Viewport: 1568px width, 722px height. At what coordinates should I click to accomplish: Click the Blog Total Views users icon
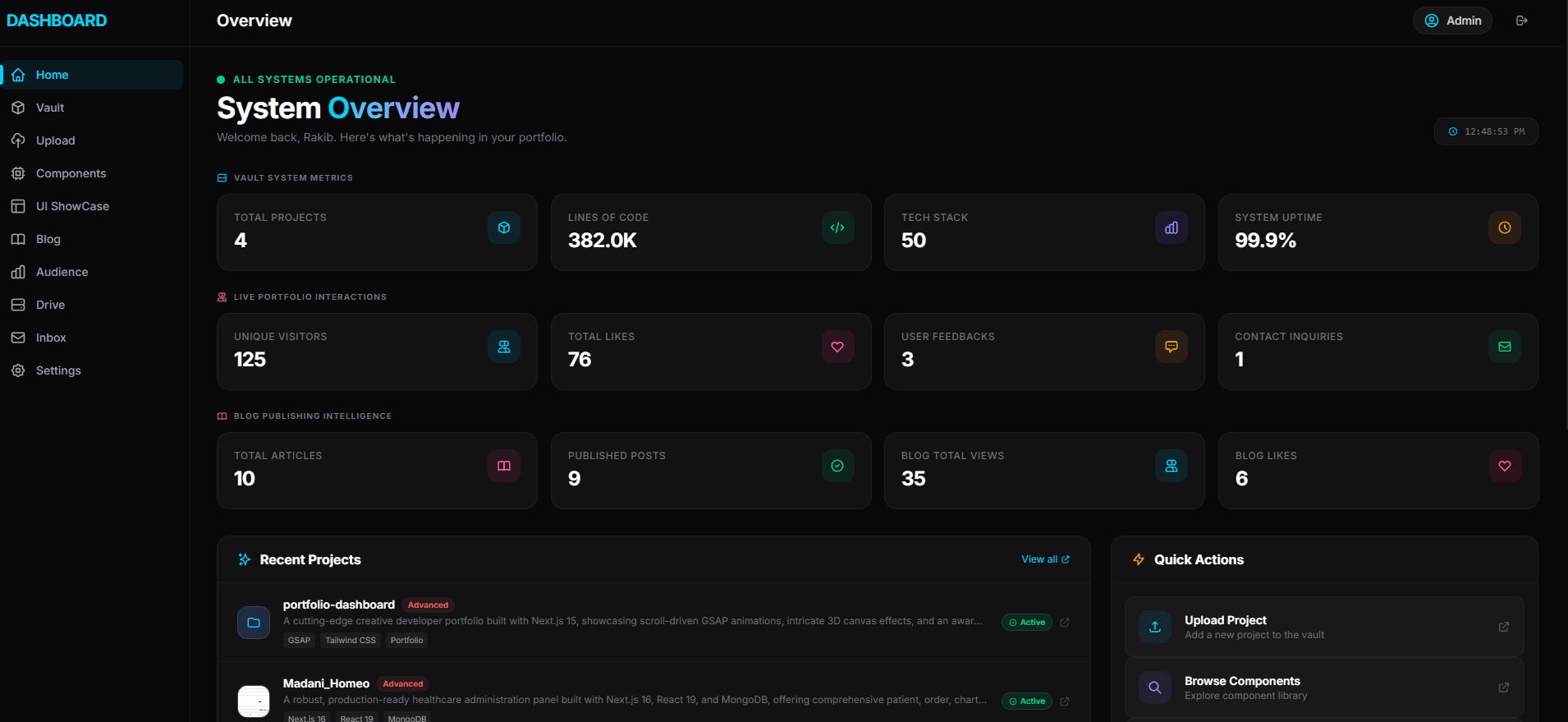(x=1171, y=466)
